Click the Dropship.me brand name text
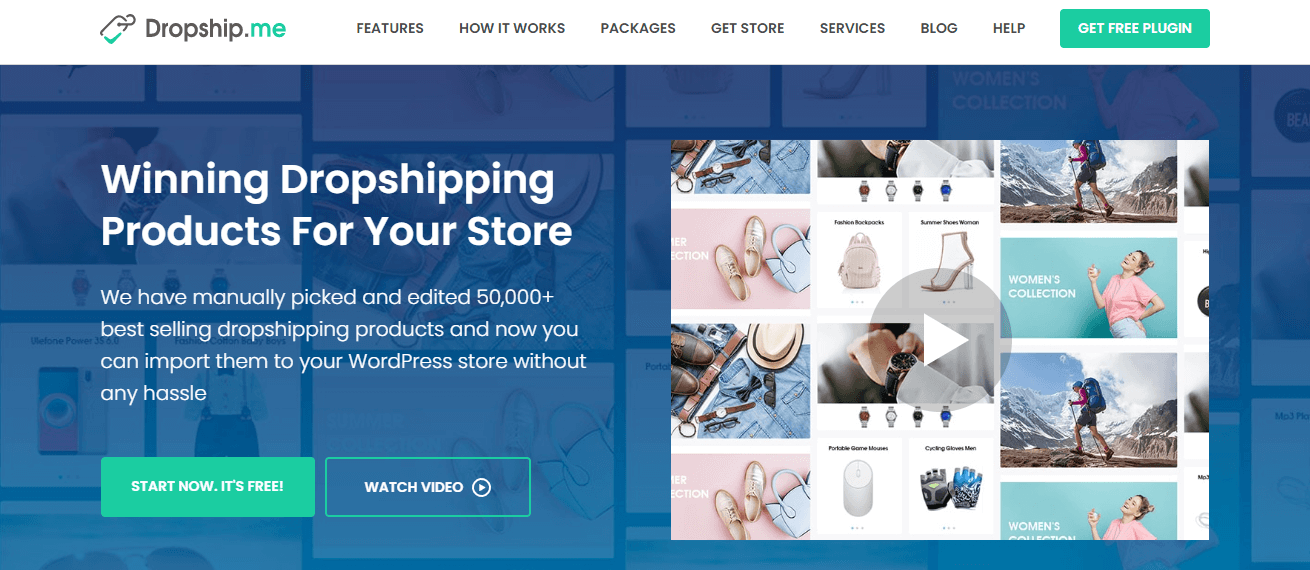The width and height of the screenshot is (1310, 570). coord(215,28)
